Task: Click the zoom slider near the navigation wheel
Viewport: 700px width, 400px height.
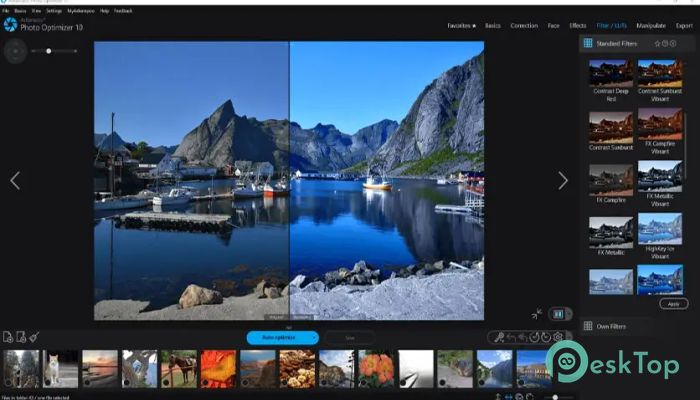Action: point(54,51)
